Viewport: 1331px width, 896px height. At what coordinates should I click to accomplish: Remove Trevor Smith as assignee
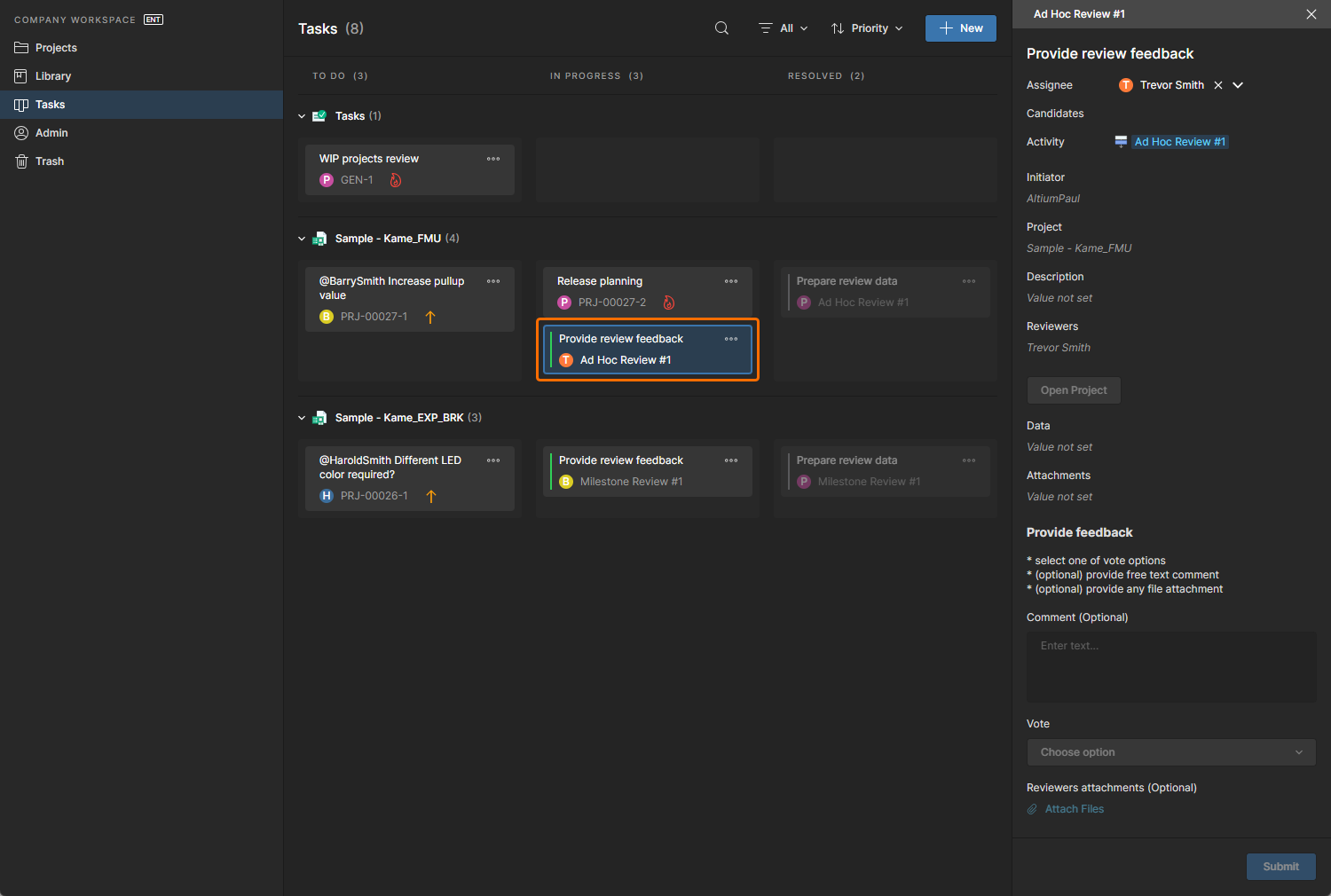1218,85
